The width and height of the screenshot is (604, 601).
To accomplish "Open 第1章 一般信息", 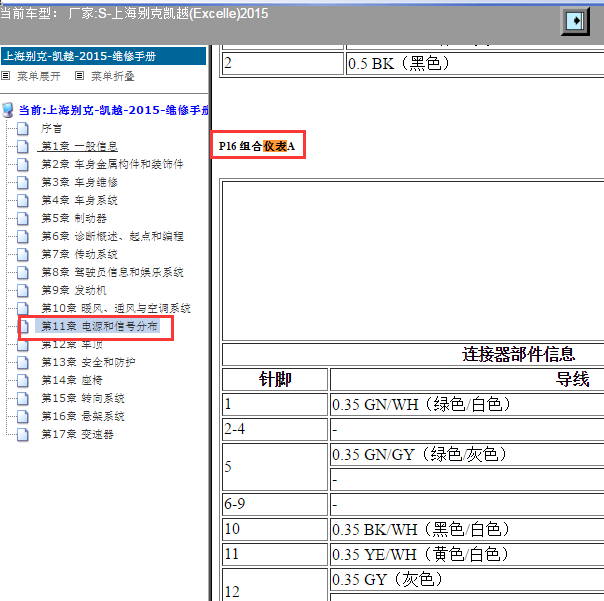I will click(79, 146).
